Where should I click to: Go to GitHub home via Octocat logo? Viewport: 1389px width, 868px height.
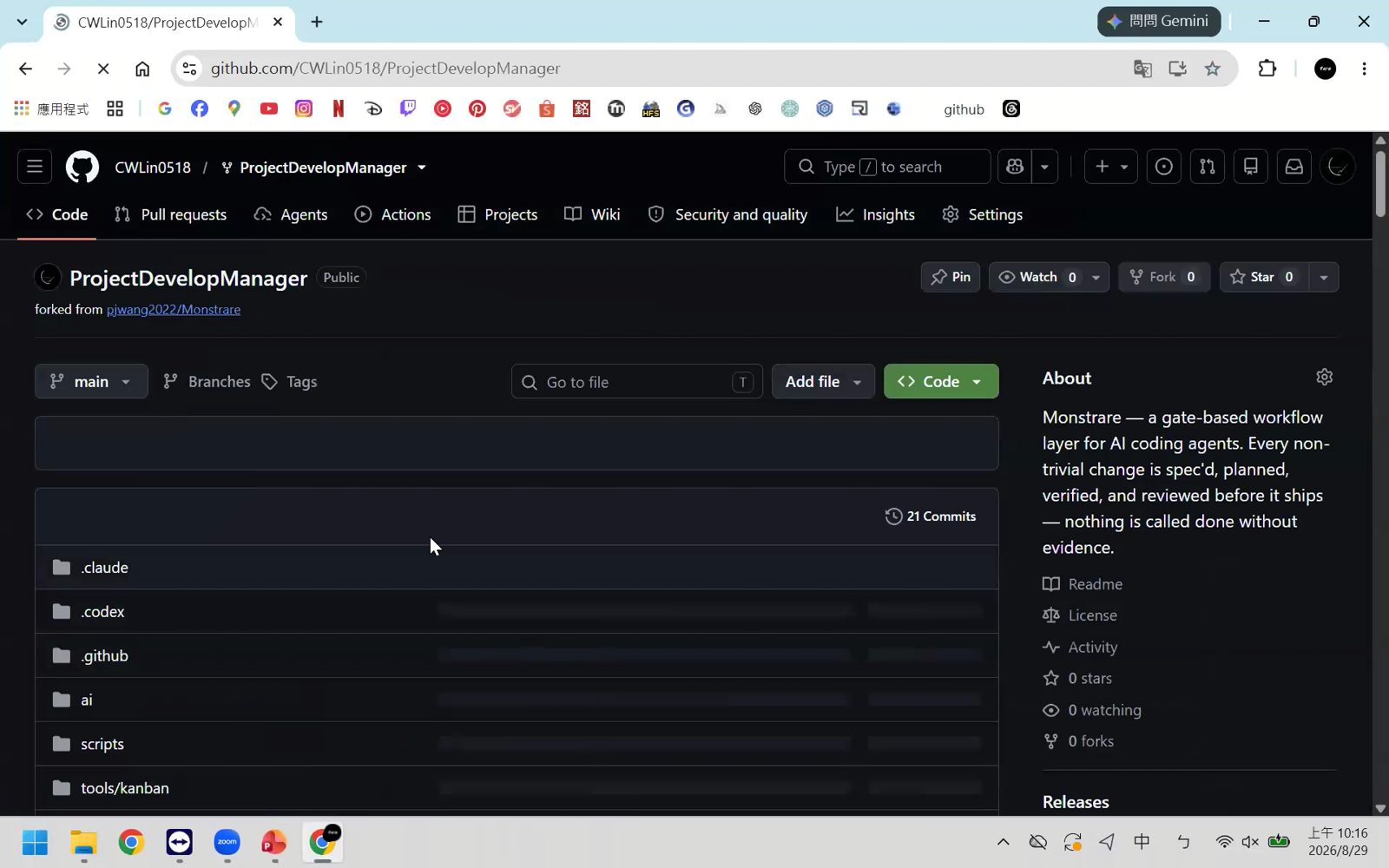pos(82,167)
